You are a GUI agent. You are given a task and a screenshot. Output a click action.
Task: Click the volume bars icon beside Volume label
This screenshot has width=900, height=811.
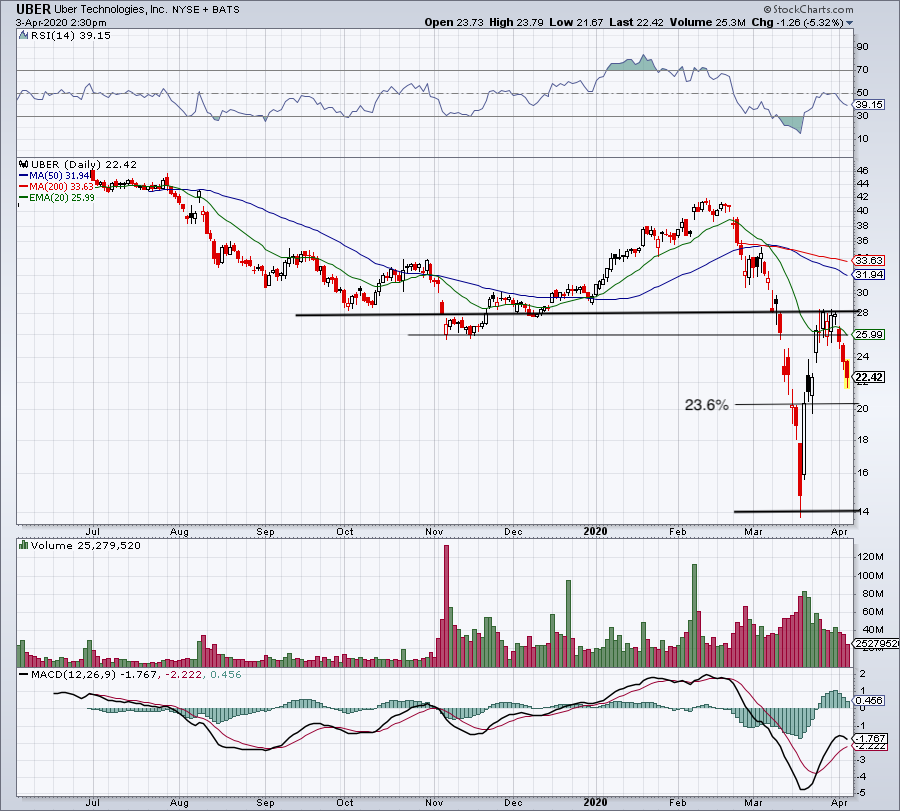point(24,545)
